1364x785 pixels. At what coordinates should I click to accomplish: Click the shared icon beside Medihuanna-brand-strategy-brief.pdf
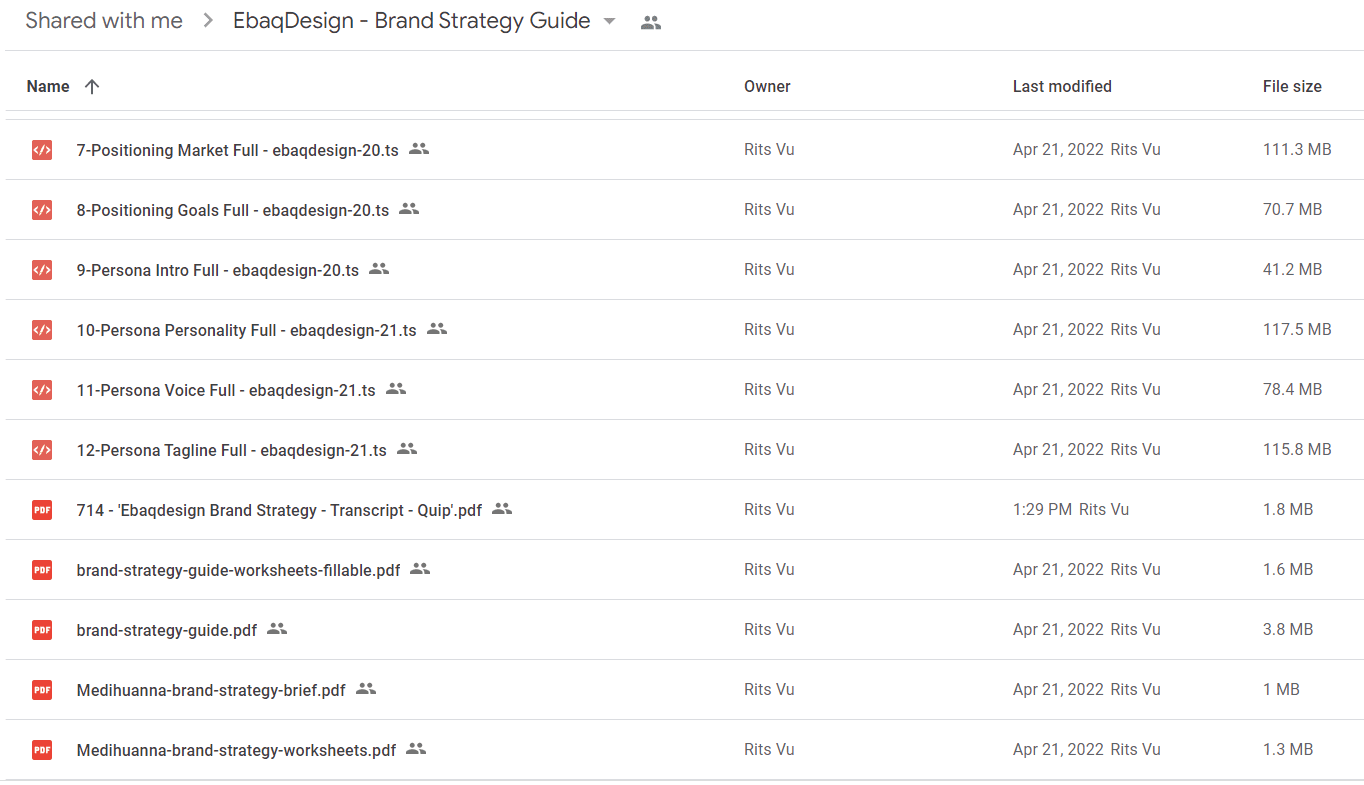366,689
